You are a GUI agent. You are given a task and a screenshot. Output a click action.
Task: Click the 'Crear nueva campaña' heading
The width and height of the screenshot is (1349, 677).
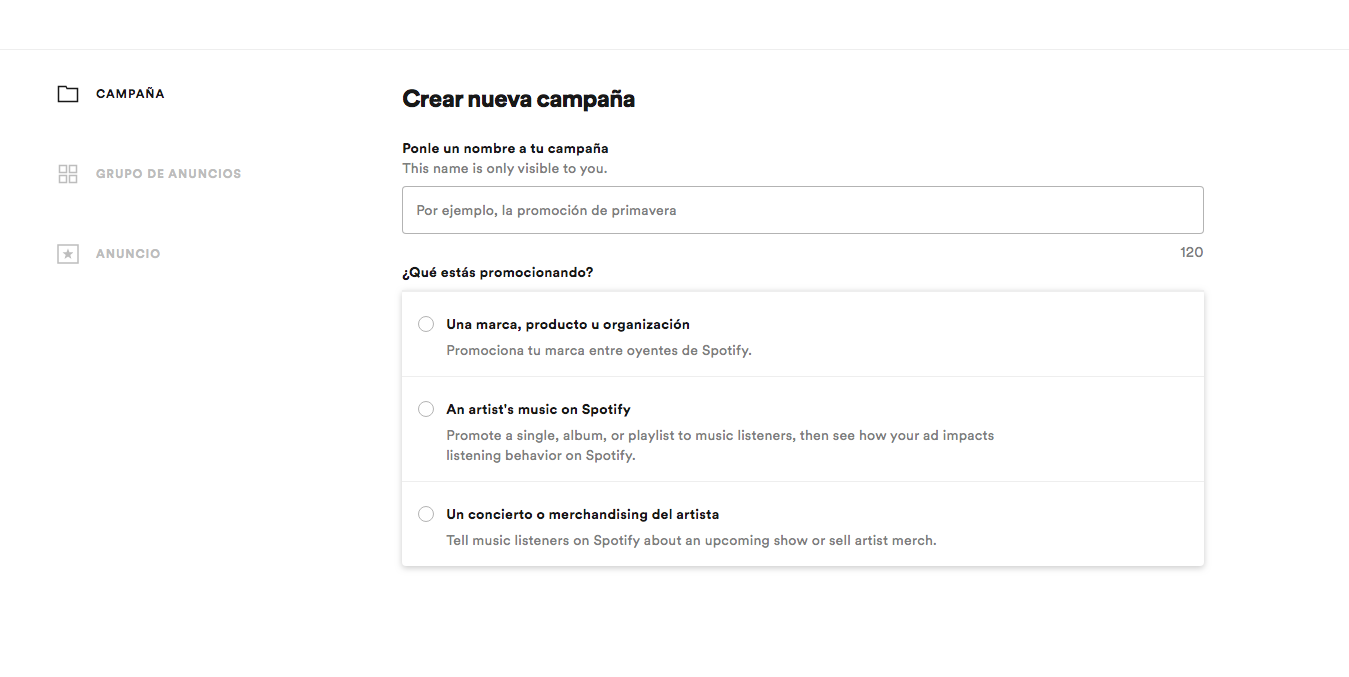click(518, 99)
